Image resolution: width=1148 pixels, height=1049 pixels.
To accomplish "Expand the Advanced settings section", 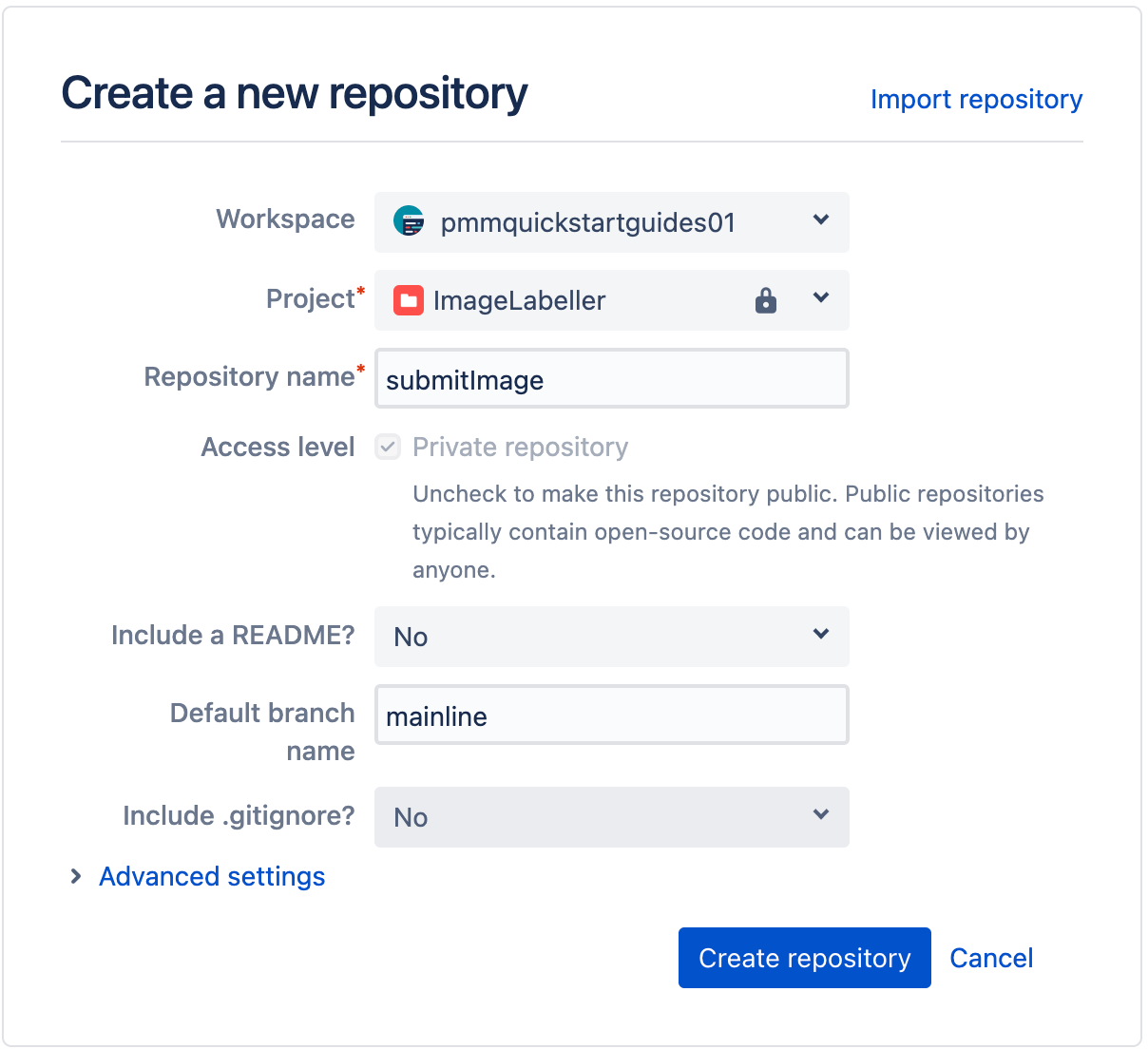I will (x=76, y=876).
